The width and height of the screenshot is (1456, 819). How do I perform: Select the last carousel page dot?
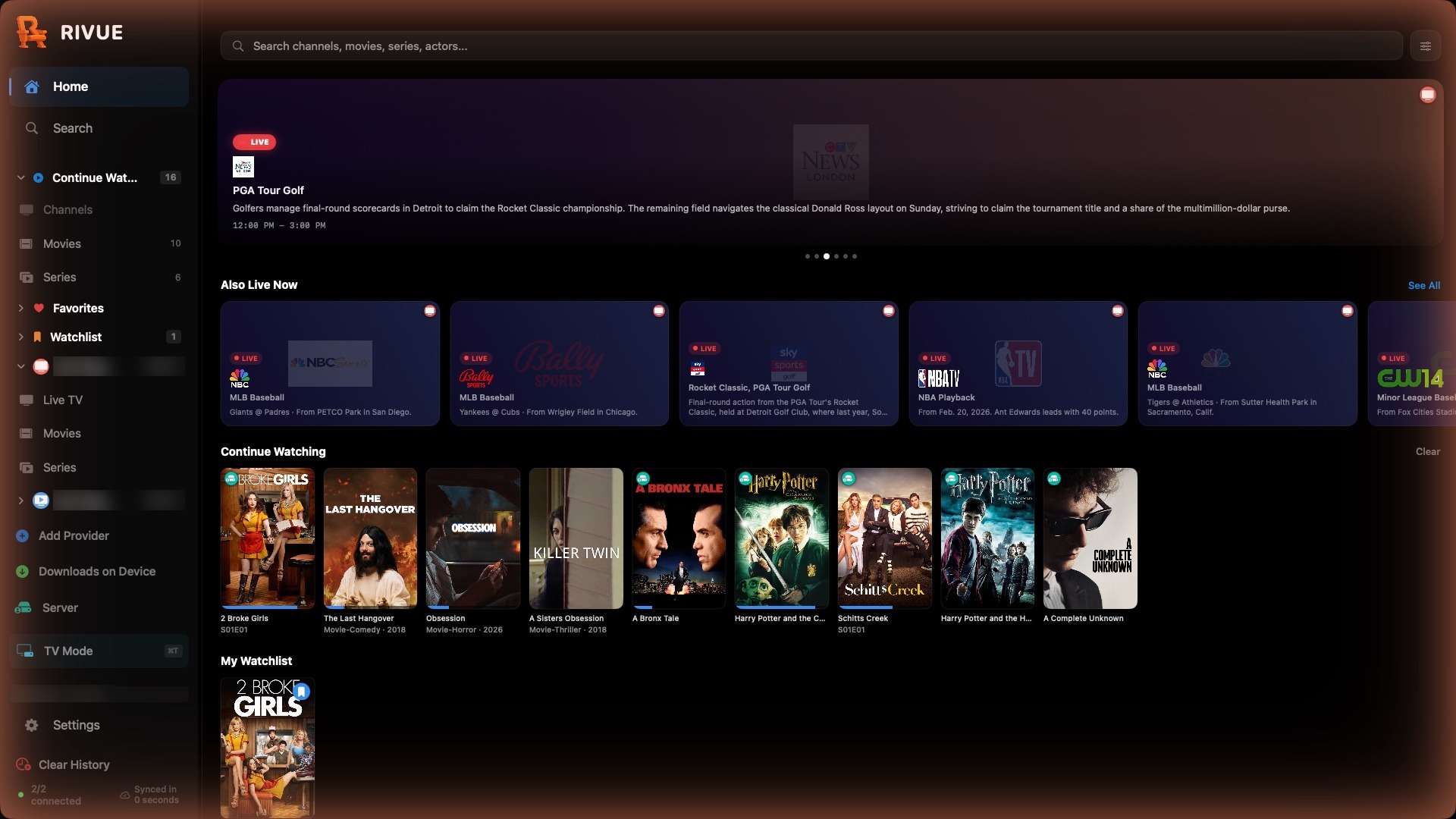(855, 256)
